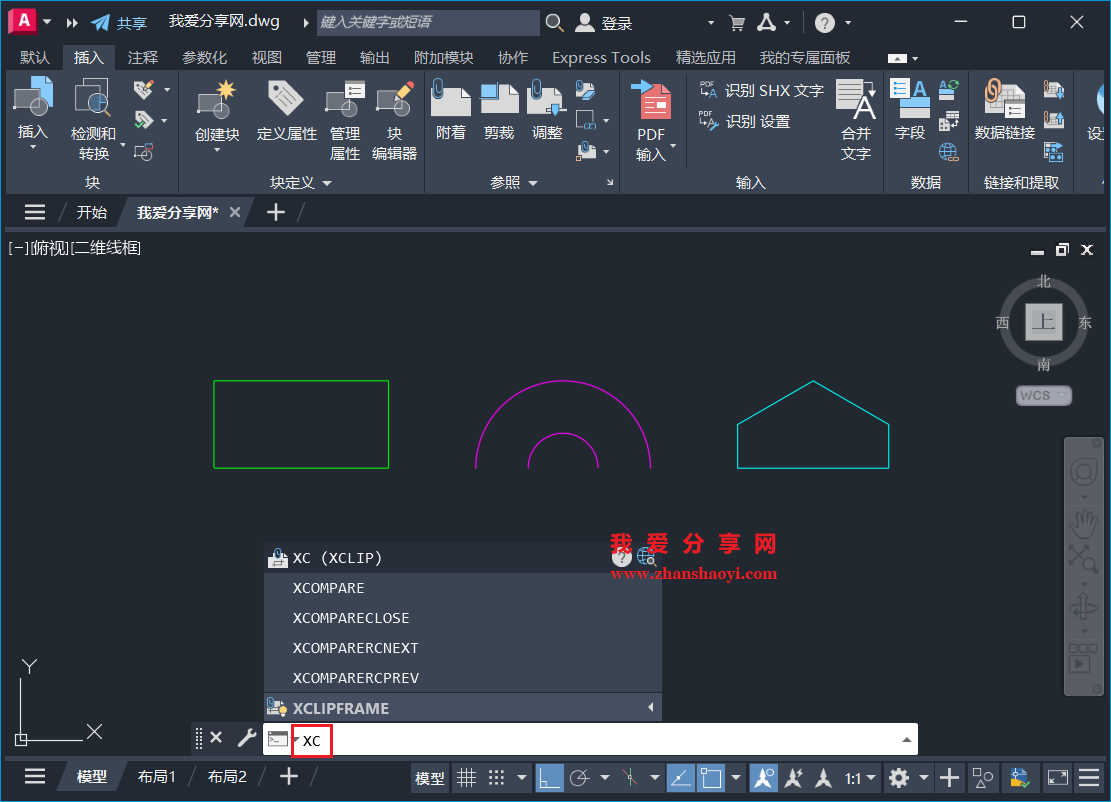Click inside the XC command line field
Image resolution: width=1111 pixels, height=802 pixels.
[311, 741]
